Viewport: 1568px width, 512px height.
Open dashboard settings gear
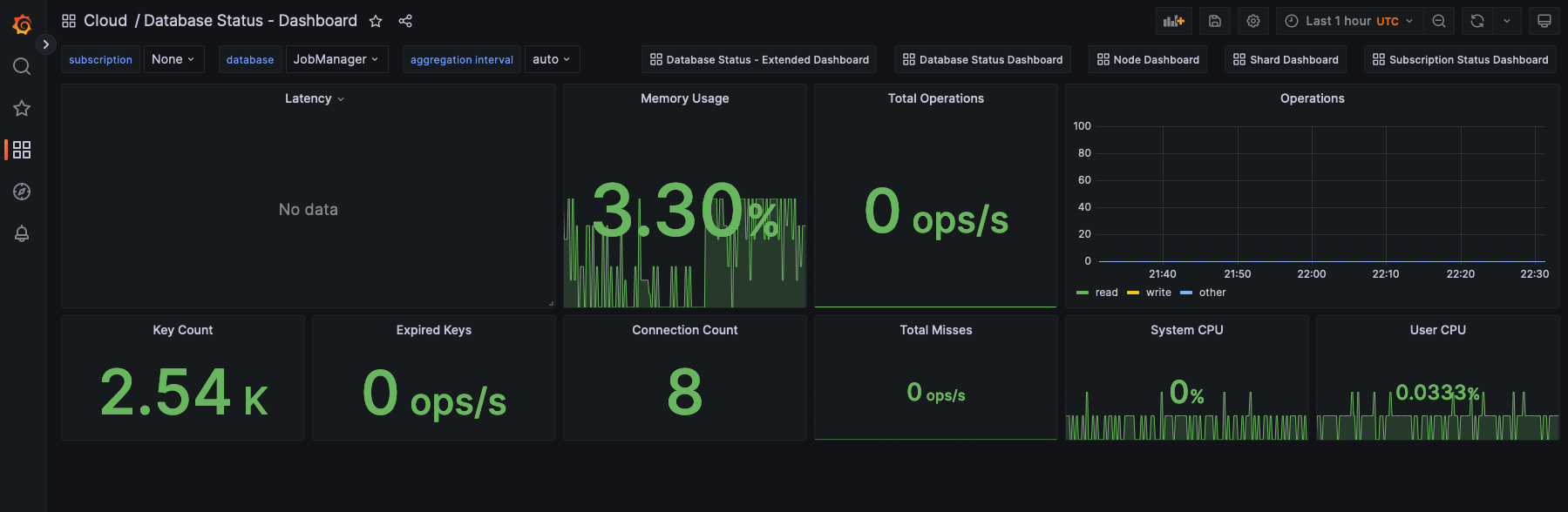1253,21
